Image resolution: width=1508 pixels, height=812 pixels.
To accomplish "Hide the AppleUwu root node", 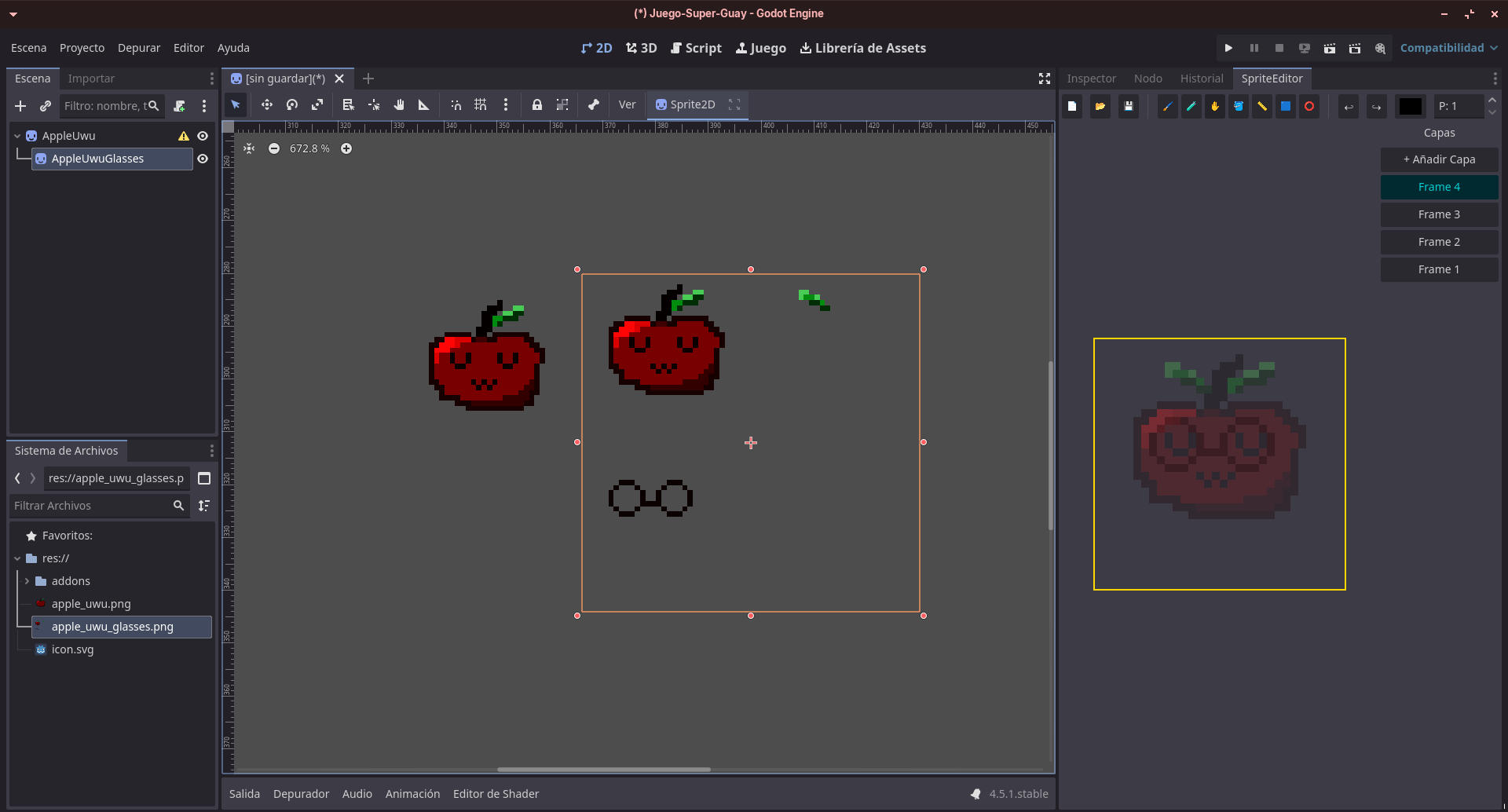I will pyautogui.click(x=203, y=136).
